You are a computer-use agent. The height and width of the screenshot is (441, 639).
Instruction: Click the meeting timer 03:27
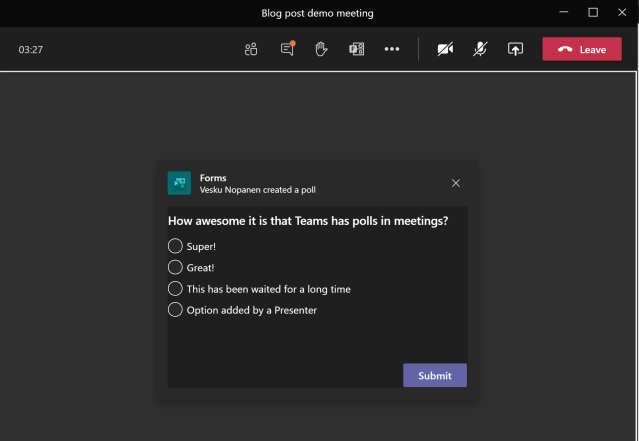31,50
